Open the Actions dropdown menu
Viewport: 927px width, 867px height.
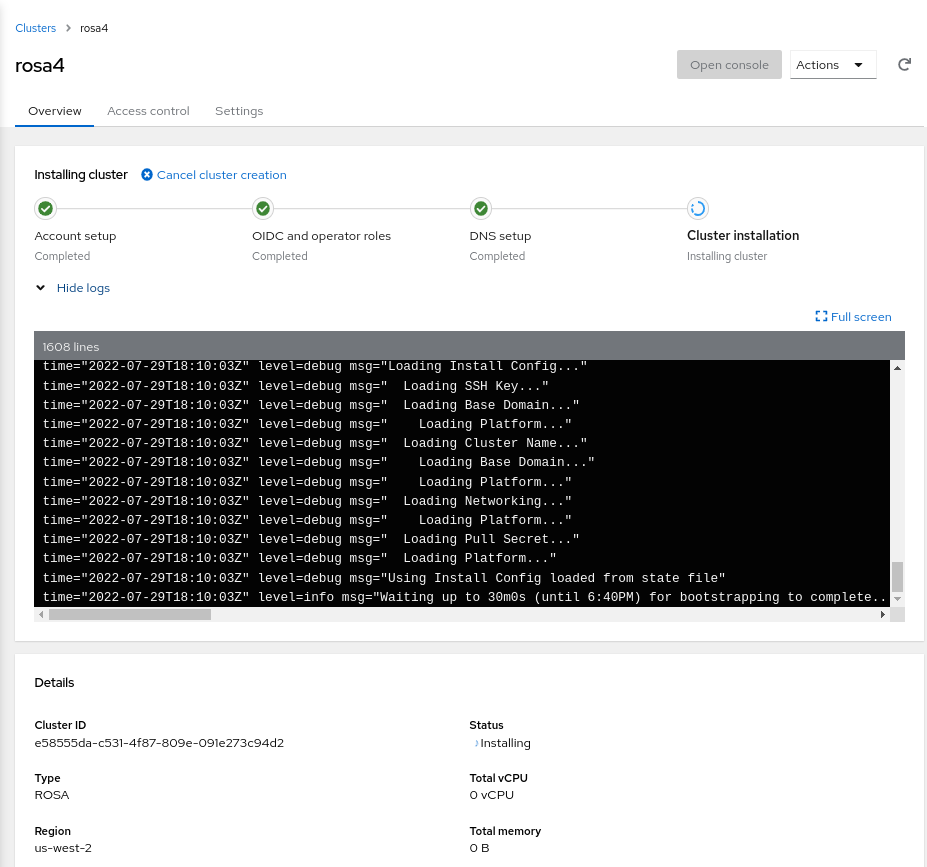pyautogui.click(x=832, y=65)
